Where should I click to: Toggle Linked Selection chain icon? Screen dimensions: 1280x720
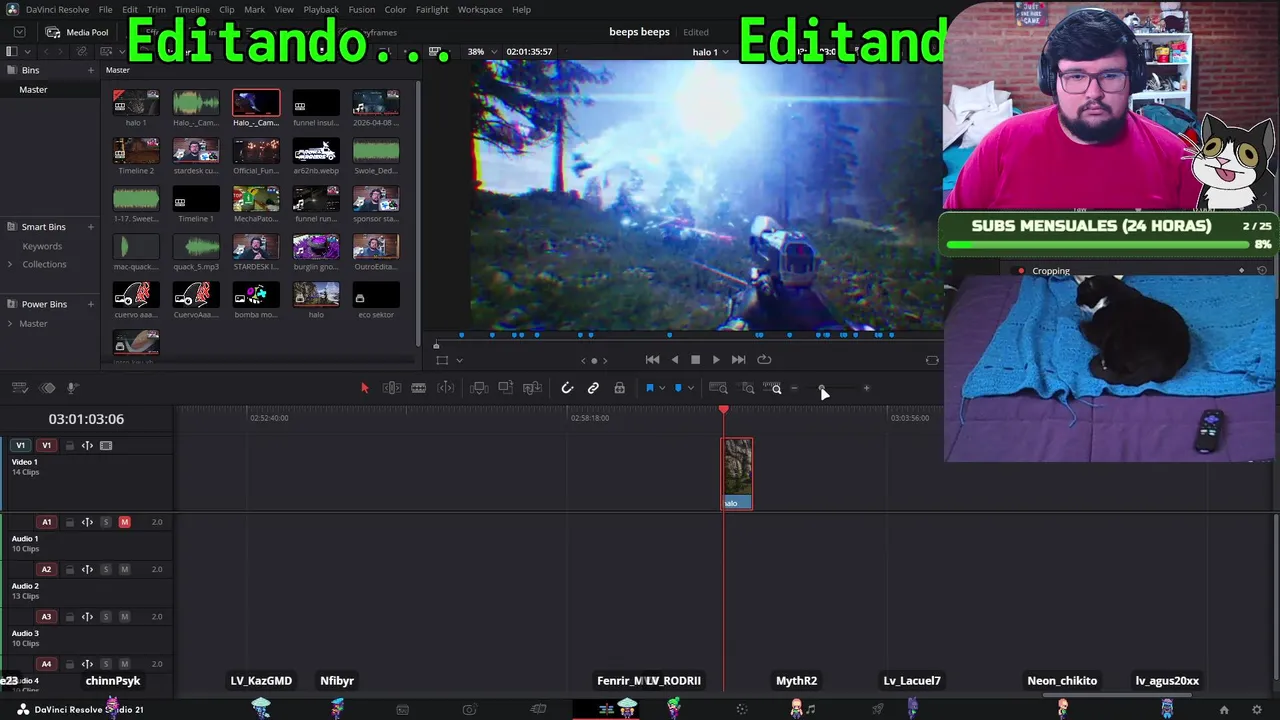593,388
